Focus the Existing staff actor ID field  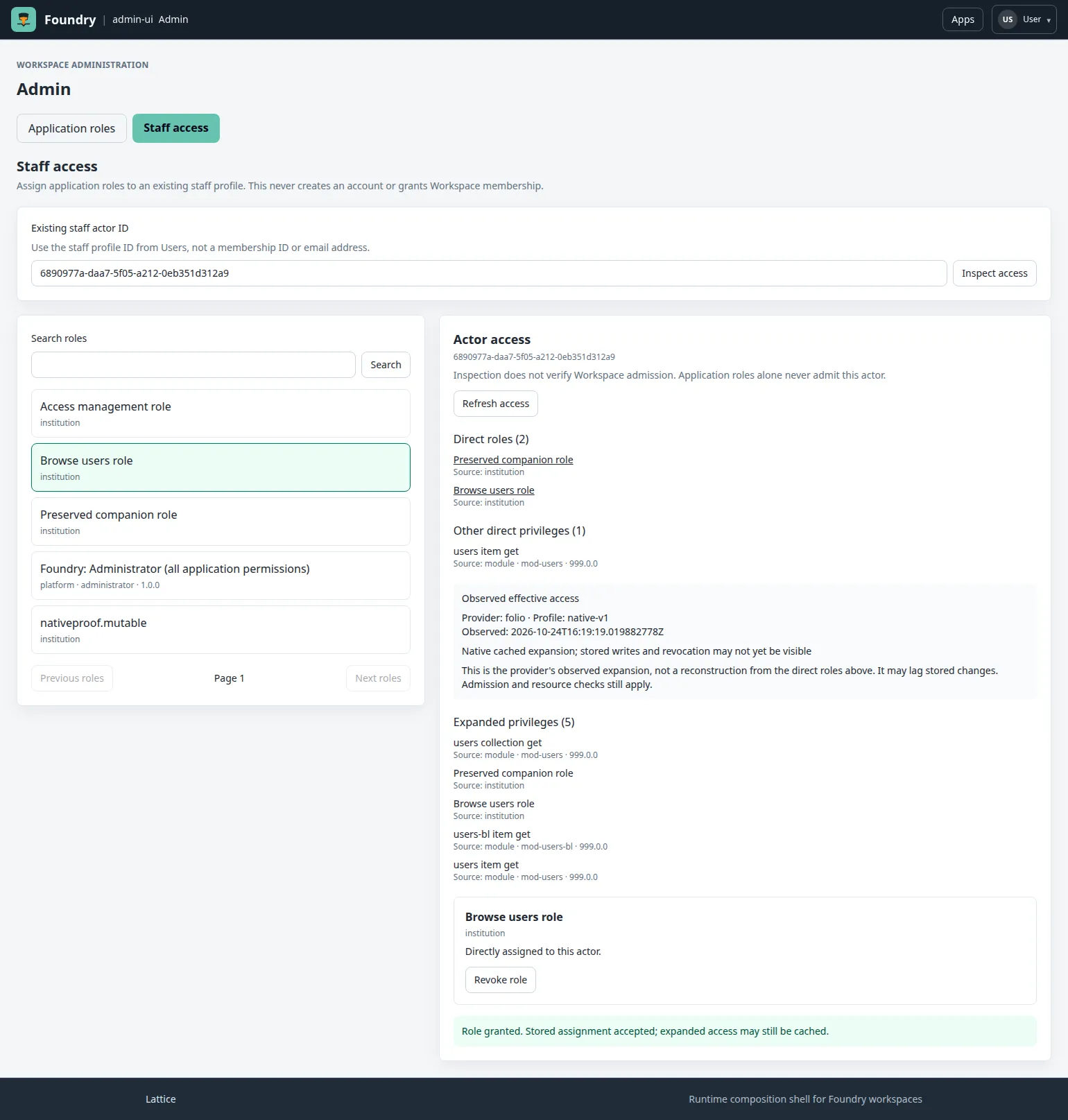pyautogui.click(x=489, y=273)
